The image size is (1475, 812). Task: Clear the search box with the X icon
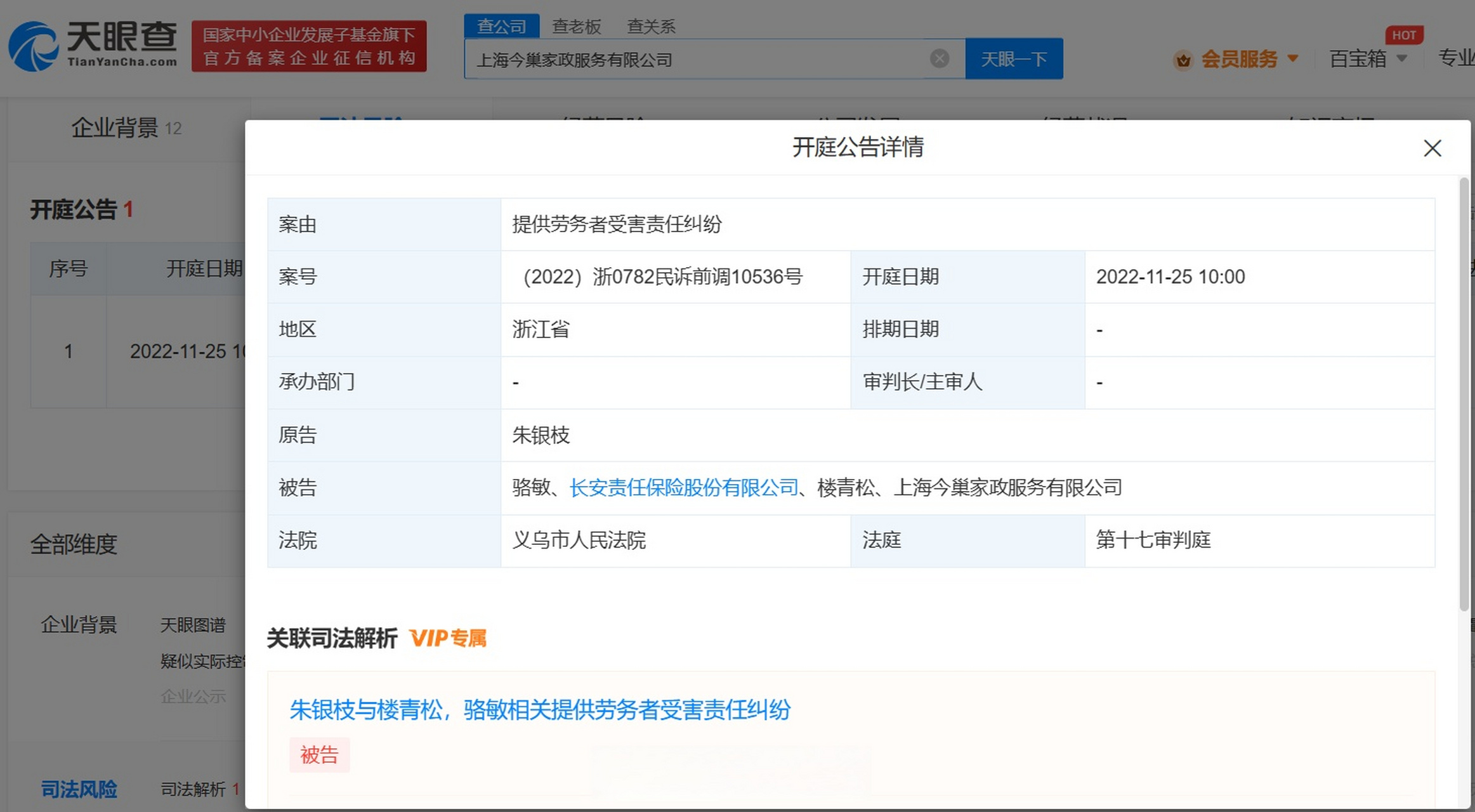[940, 59]
